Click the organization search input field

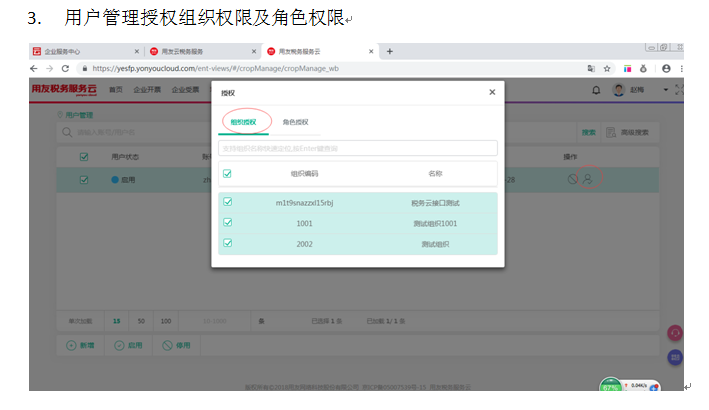(358, 148)
